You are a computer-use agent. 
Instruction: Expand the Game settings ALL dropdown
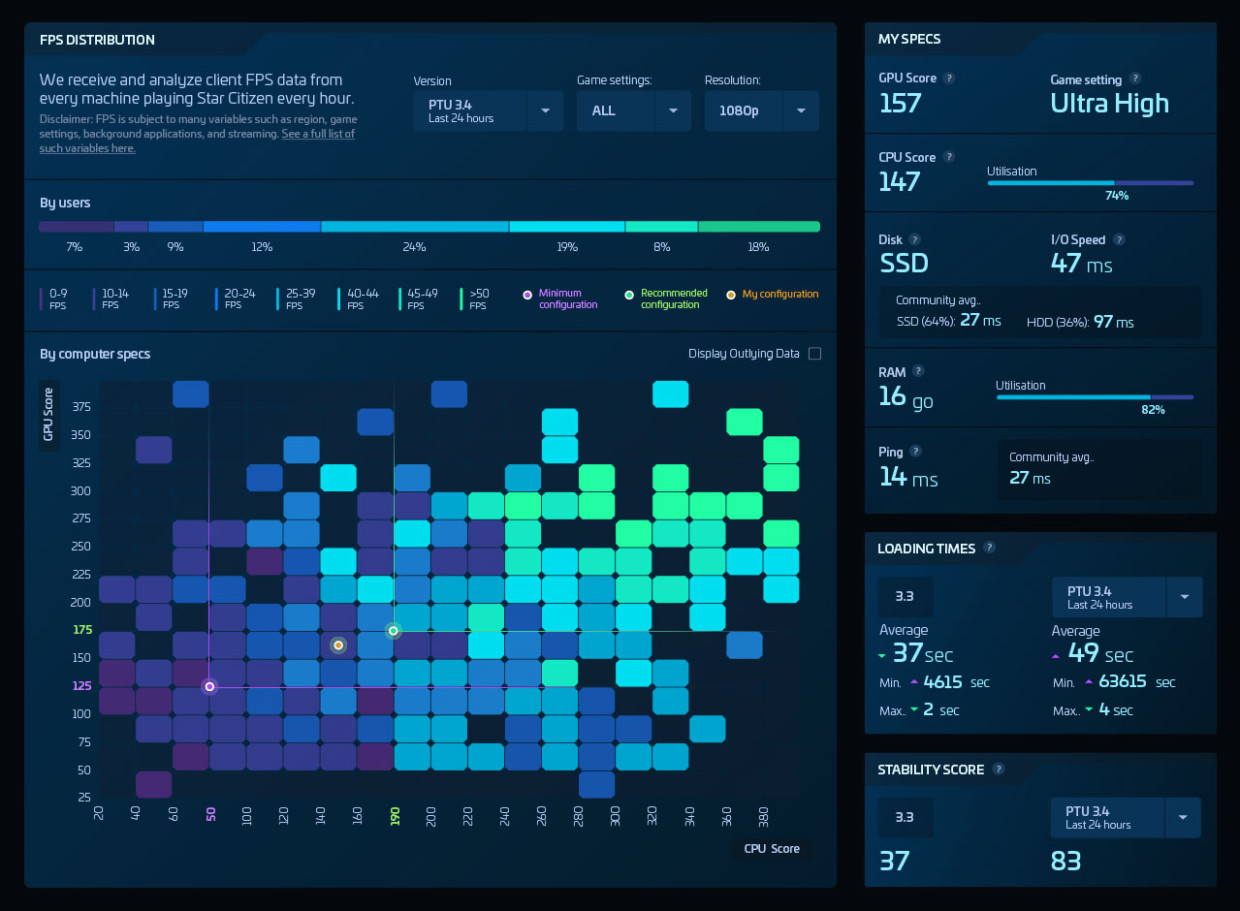(x=634, y=111)
